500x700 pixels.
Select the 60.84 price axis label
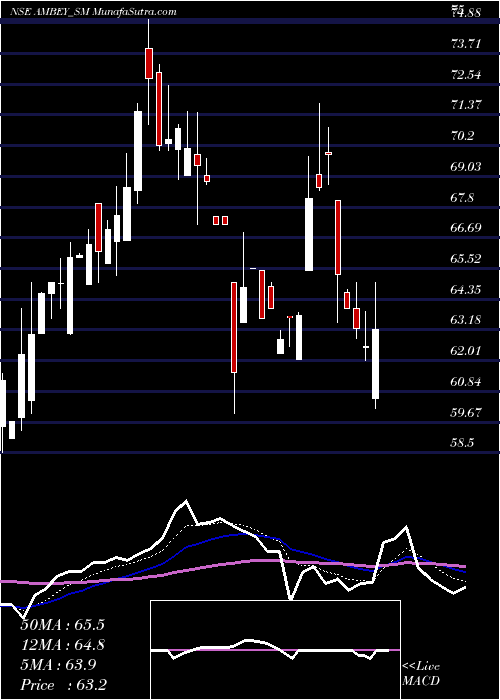point(467,381)
